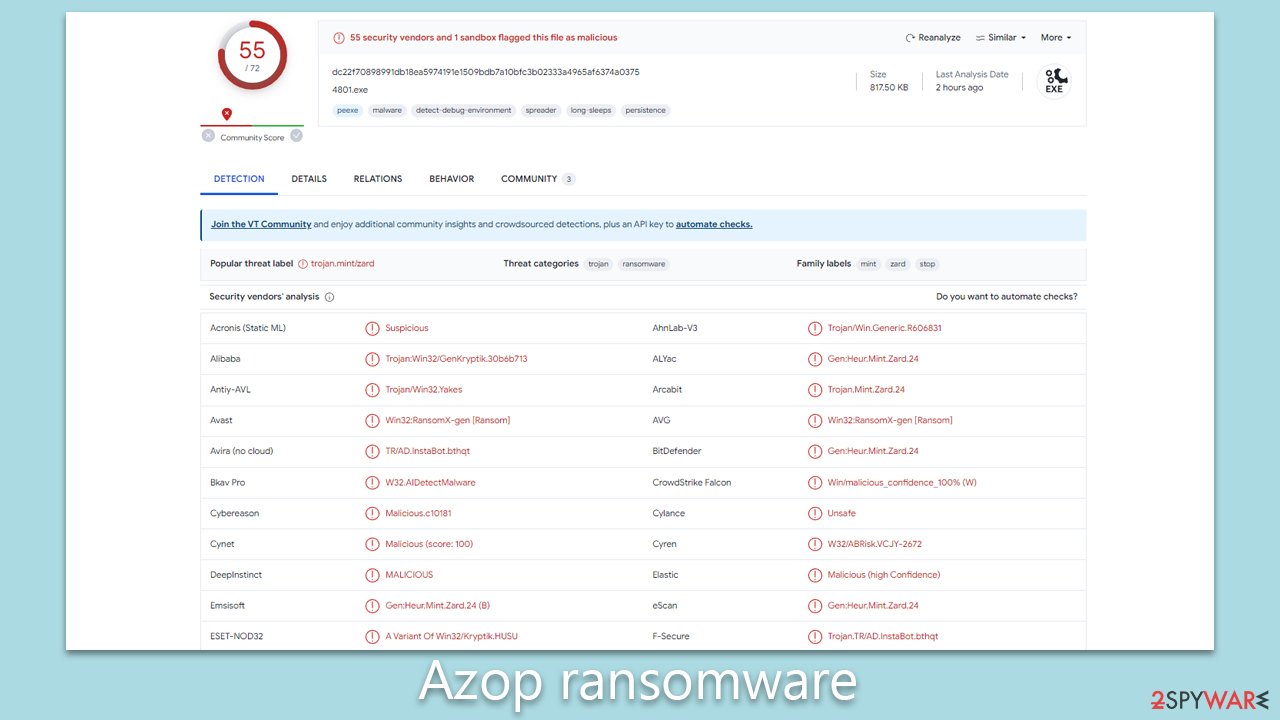Viewport: 1280px width, 720px height.
Task: Click the BitDefender detection warning icon
Action: click(815, 451)
